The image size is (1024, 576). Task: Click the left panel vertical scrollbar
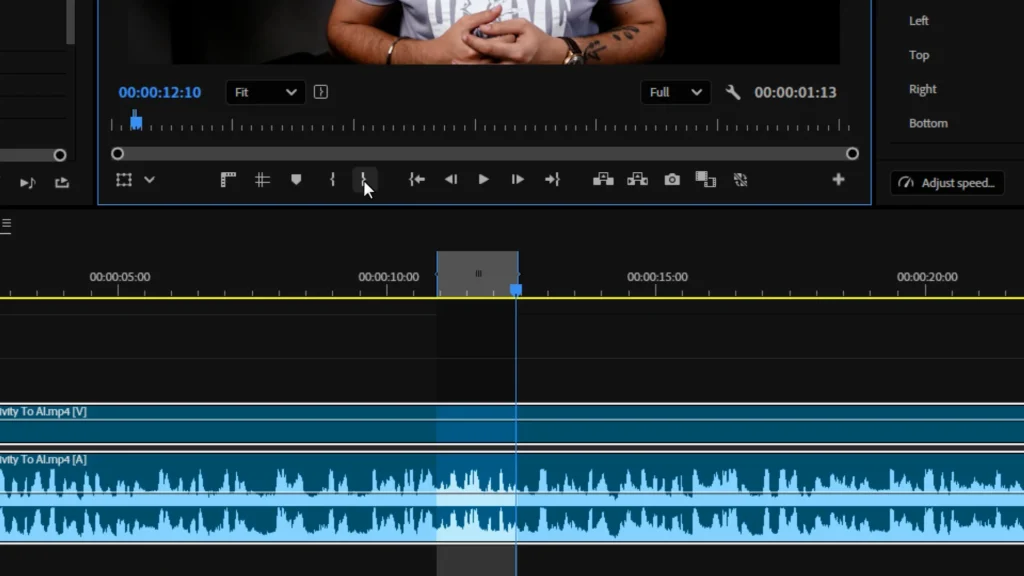pos(70,22)
